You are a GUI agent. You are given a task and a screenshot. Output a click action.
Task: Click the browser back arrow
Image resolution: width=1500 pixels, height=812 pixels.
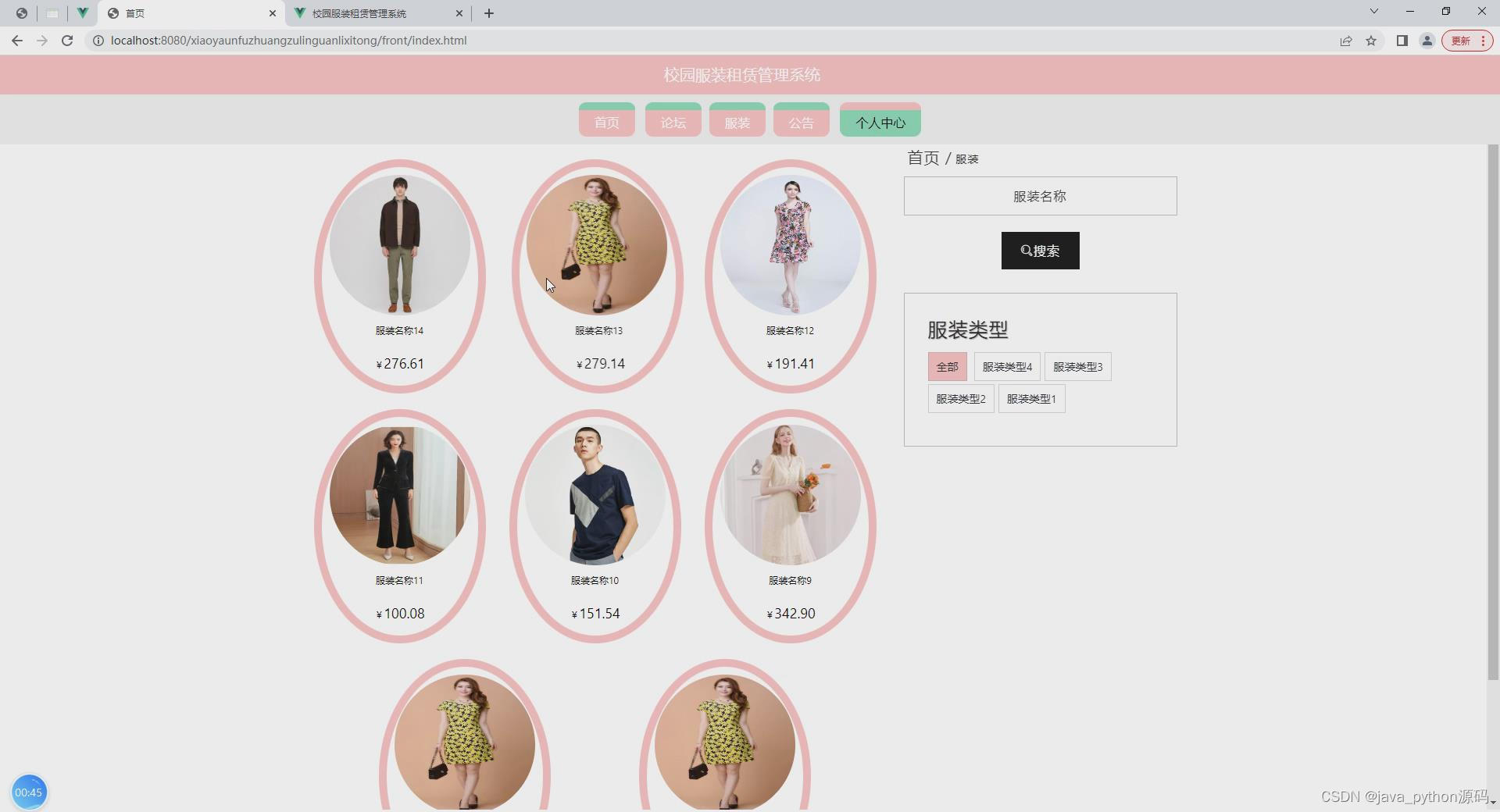17,41
